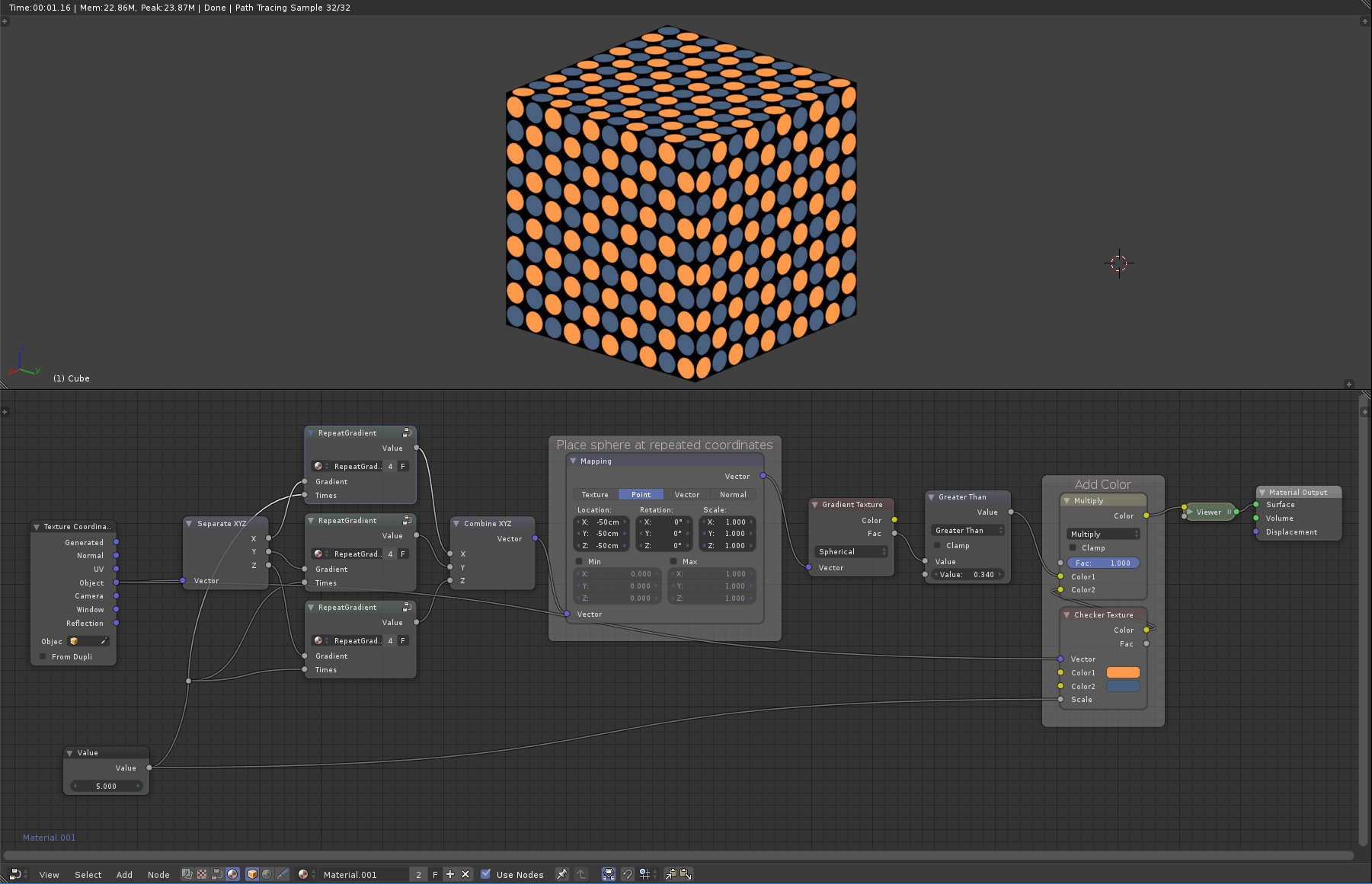1372x884 pixels.
Task: Click the paste nodes from clipboard icon
Action: coord(686,874)
